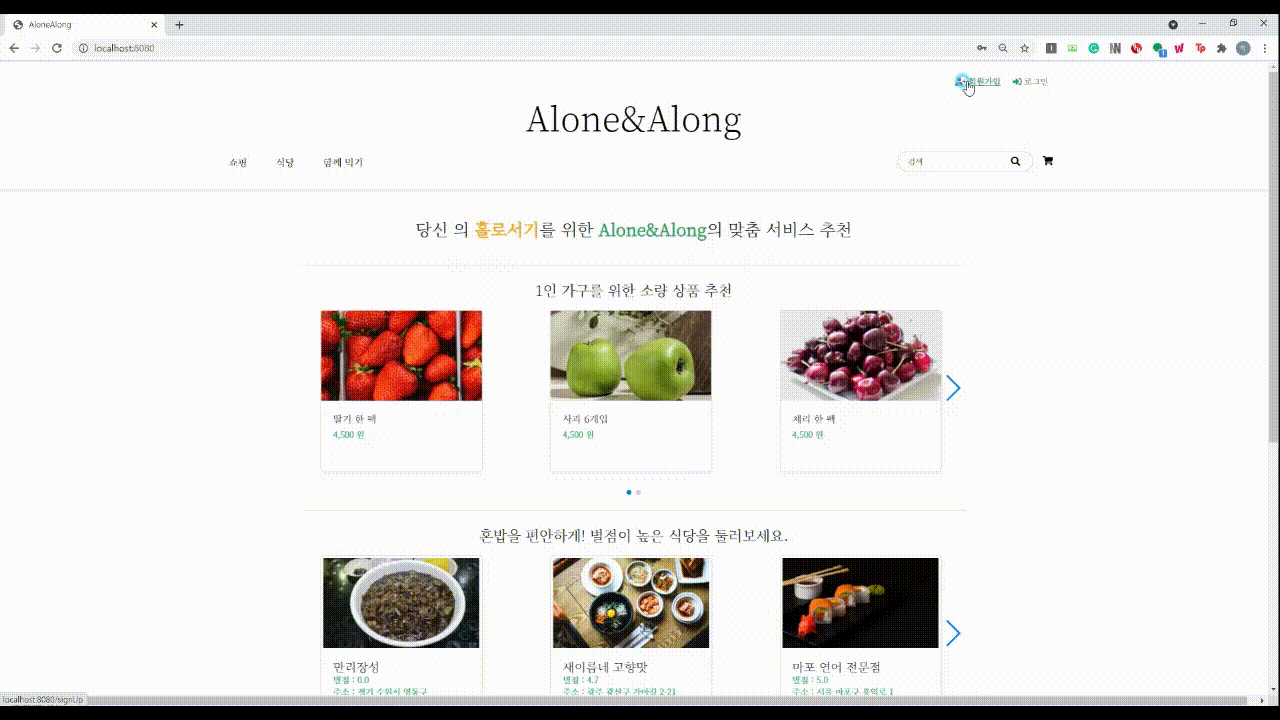The image size is (1280, 720).
Task: Open the 식당 menu item
Action: pos(285,162)
